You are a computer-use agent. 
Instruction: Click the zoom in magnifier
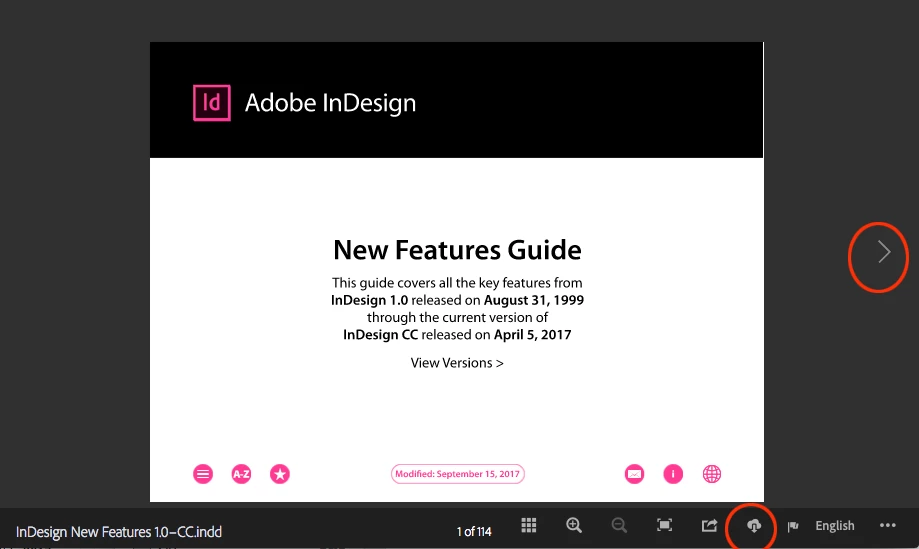(x=574, y=526)
